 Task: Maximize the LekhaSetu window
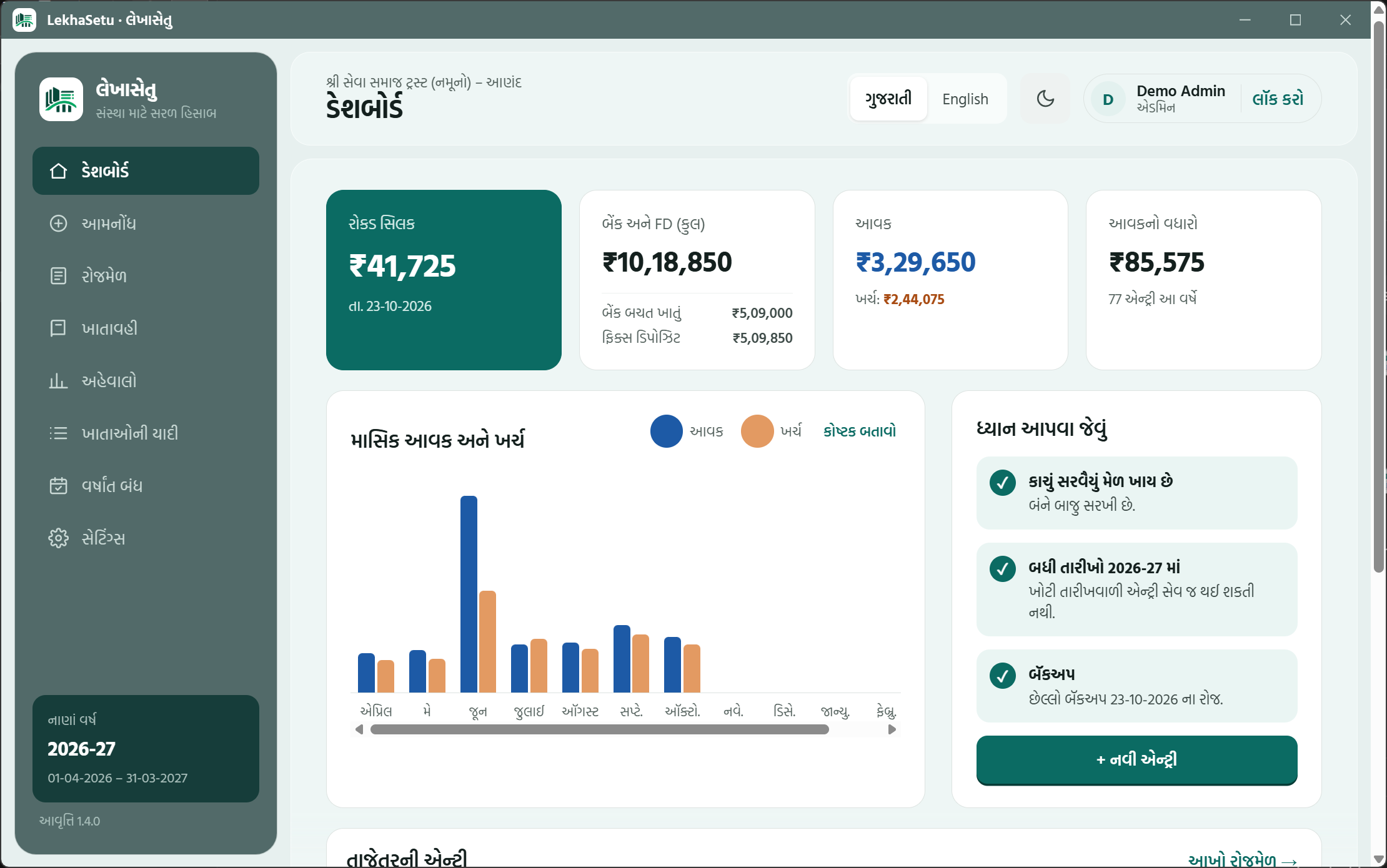[x=1295, y=20]
